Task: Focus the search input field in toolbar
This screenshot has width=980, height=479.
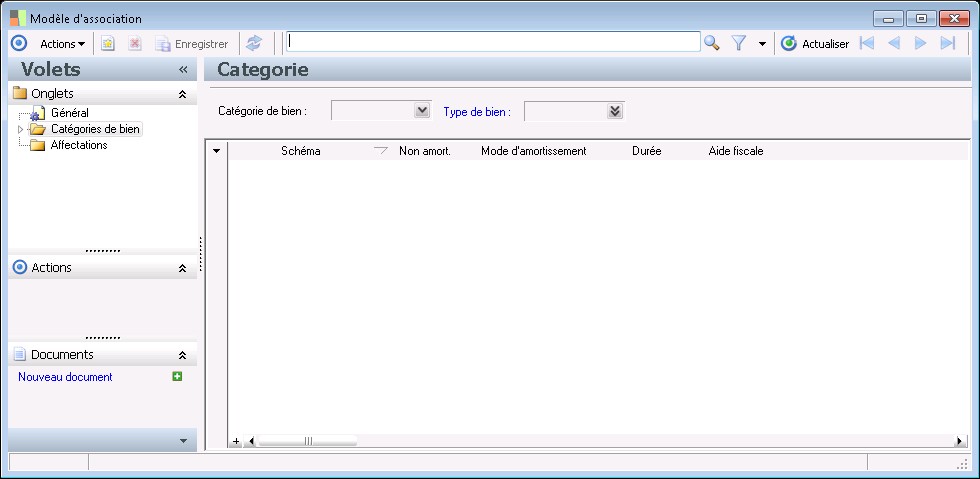Action: 493,42
